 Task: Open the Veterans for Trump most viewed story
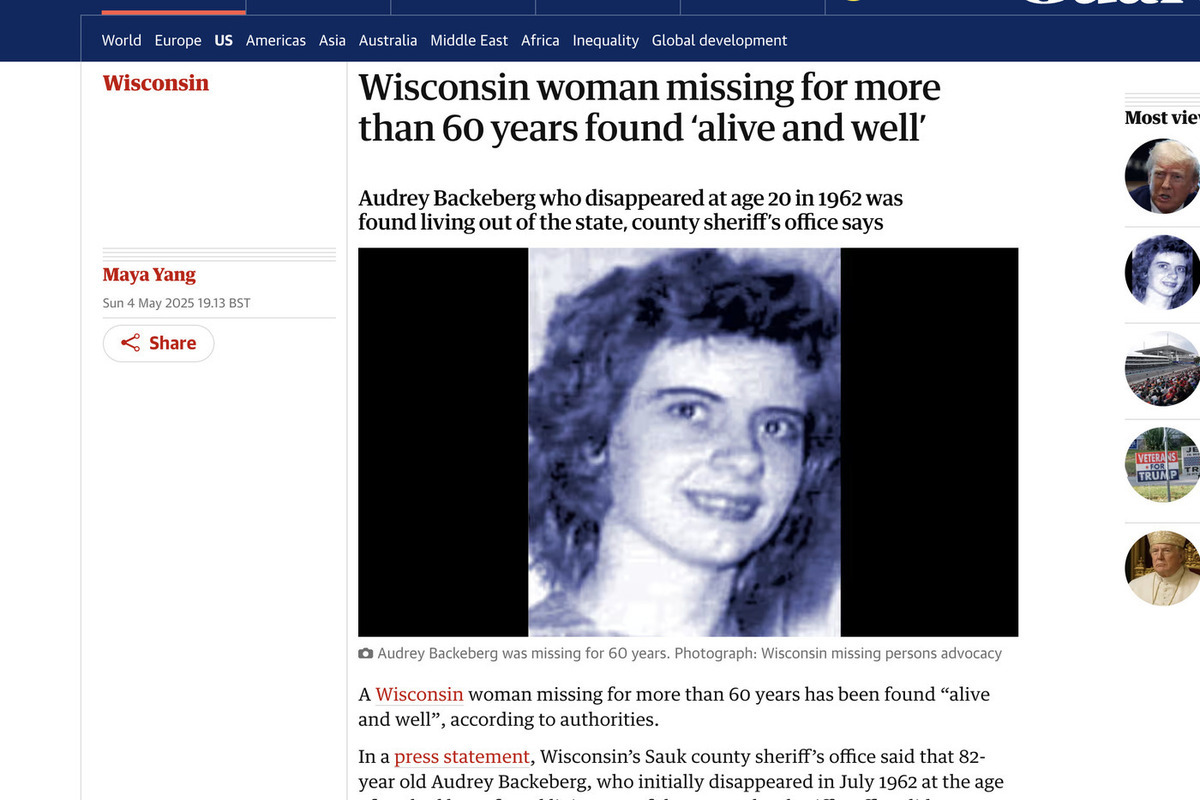pyautogui.click(x=1162, y=464)
